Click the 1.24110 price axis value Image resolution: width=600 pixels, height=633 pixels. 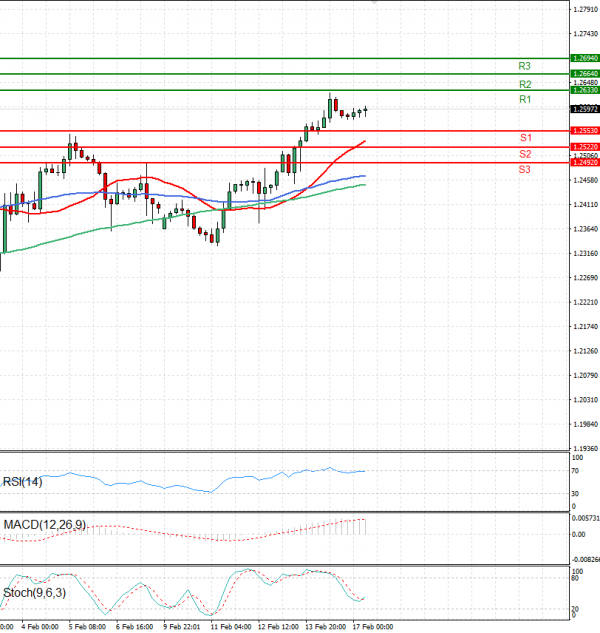pos(585,205)
